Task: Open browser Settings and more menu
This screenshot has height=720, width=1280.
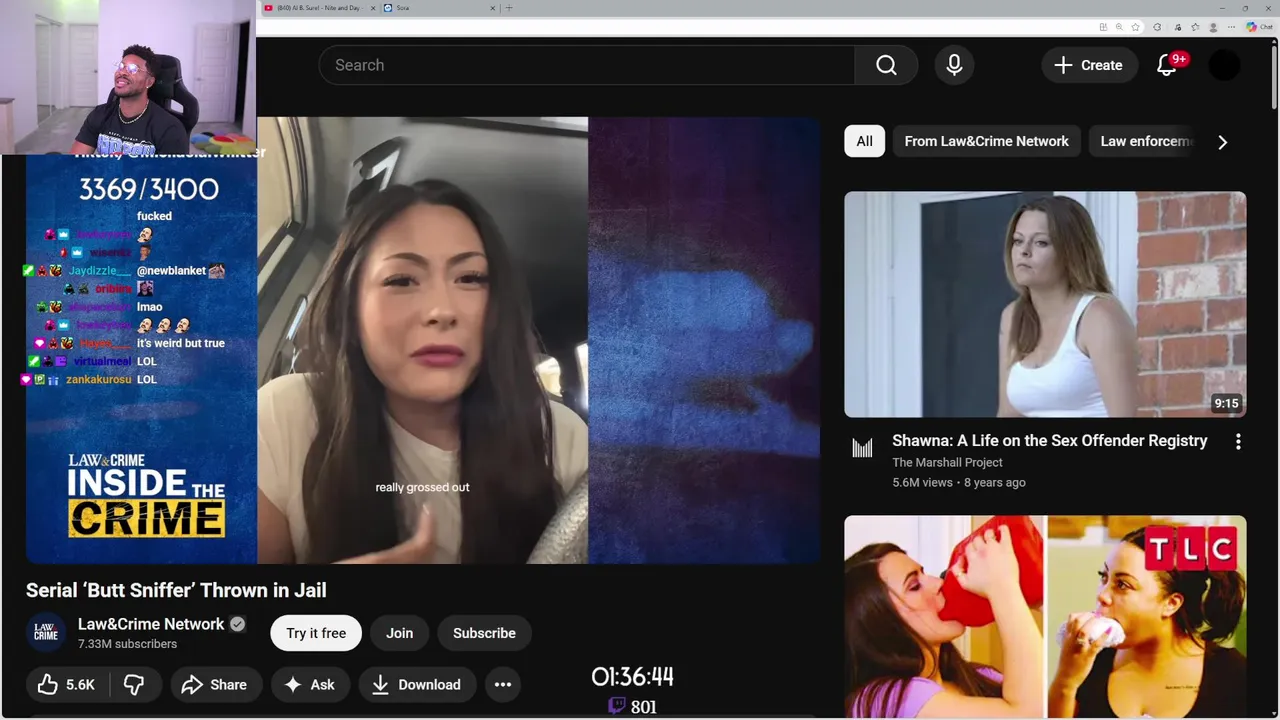Action: pyautogui.click(x=1231, y=27)
